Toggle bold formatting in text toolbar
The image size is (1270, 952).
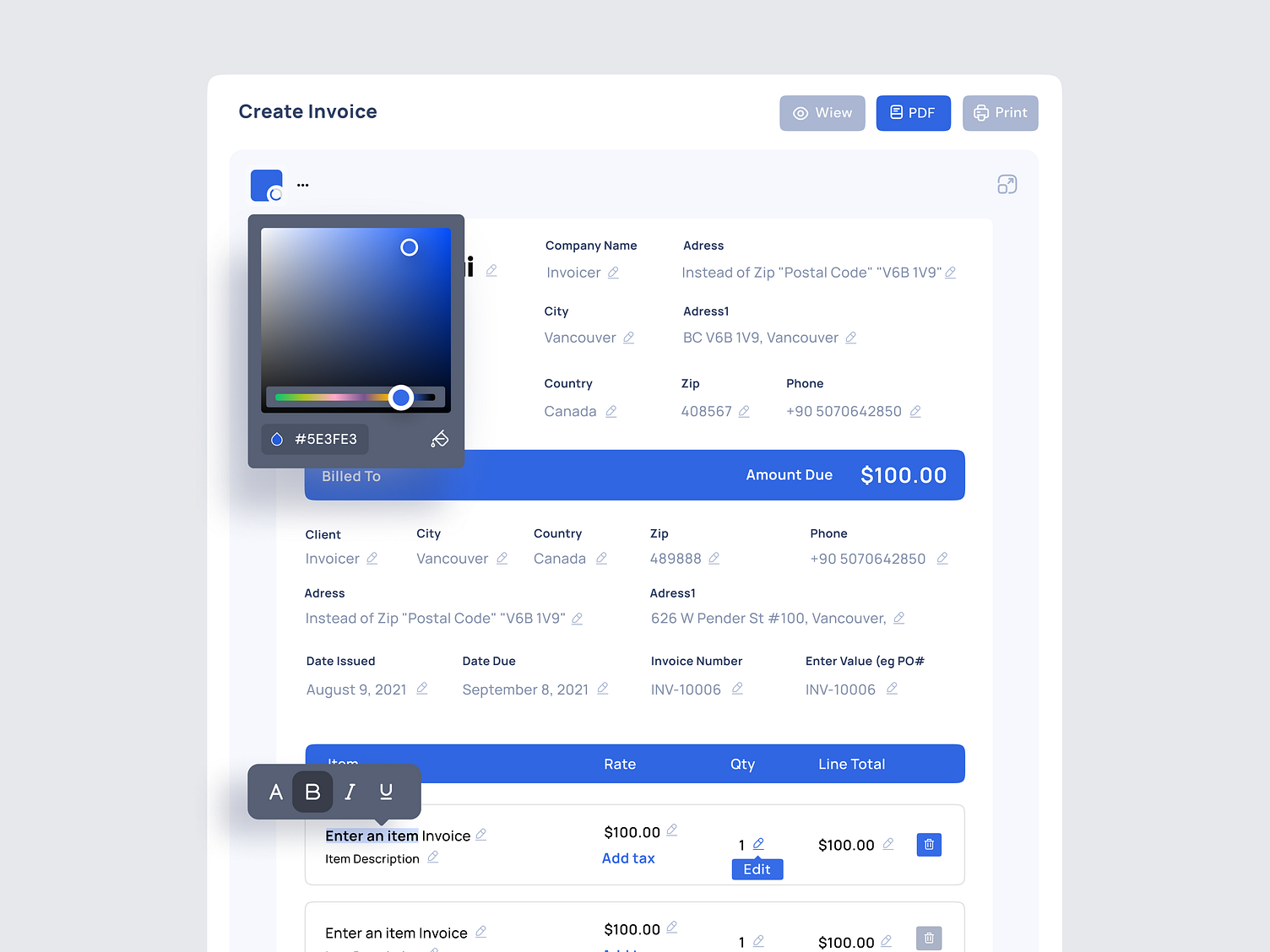pyautogui.click(x=312, y=792)
